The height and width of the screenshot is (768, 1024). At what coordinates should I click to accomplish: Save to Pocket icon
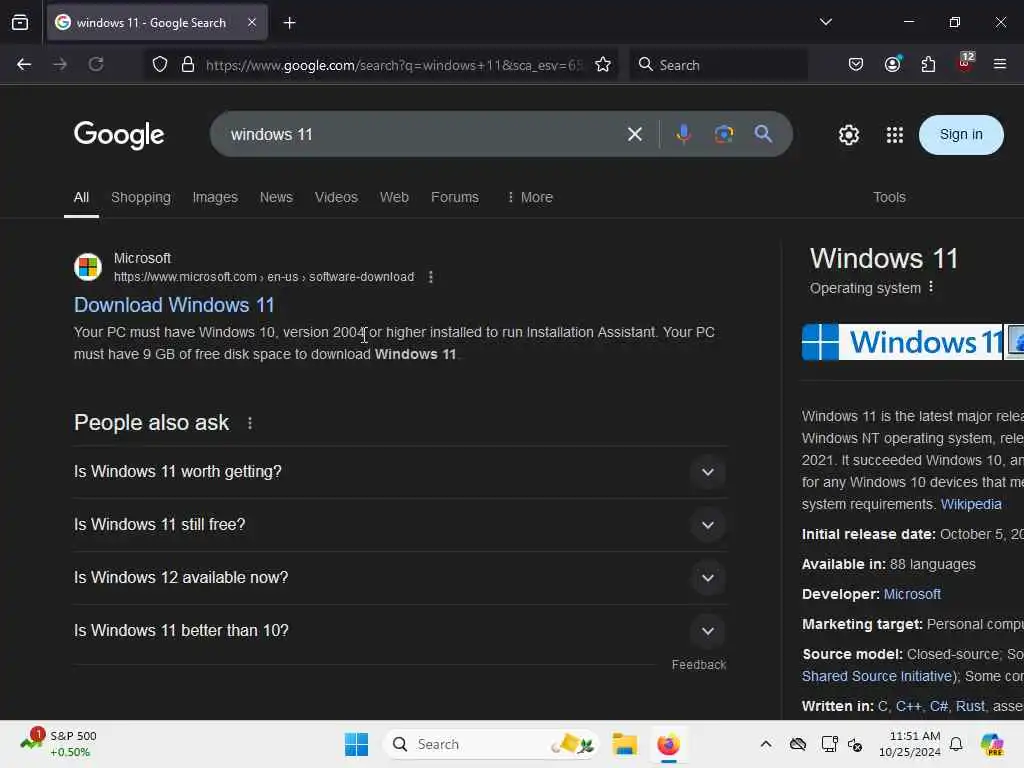pos(856,65)
